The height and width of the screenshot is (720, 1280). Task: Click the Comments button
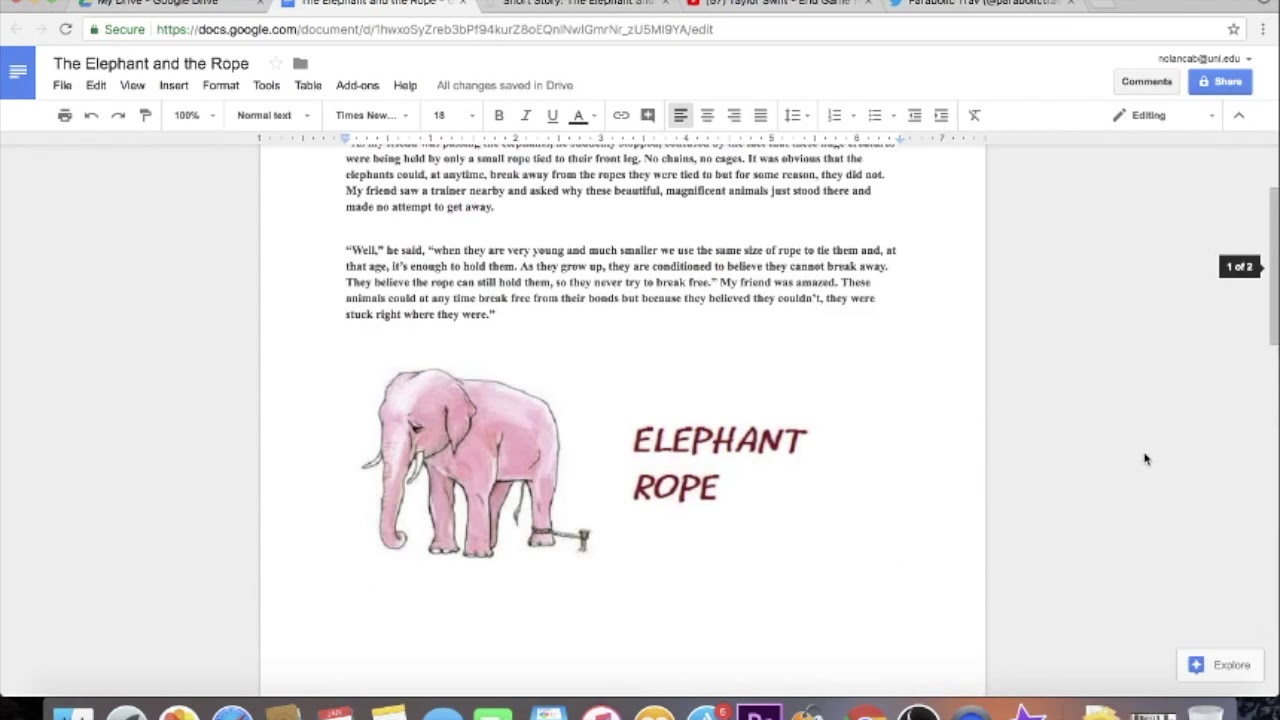tap(1146, 82)
